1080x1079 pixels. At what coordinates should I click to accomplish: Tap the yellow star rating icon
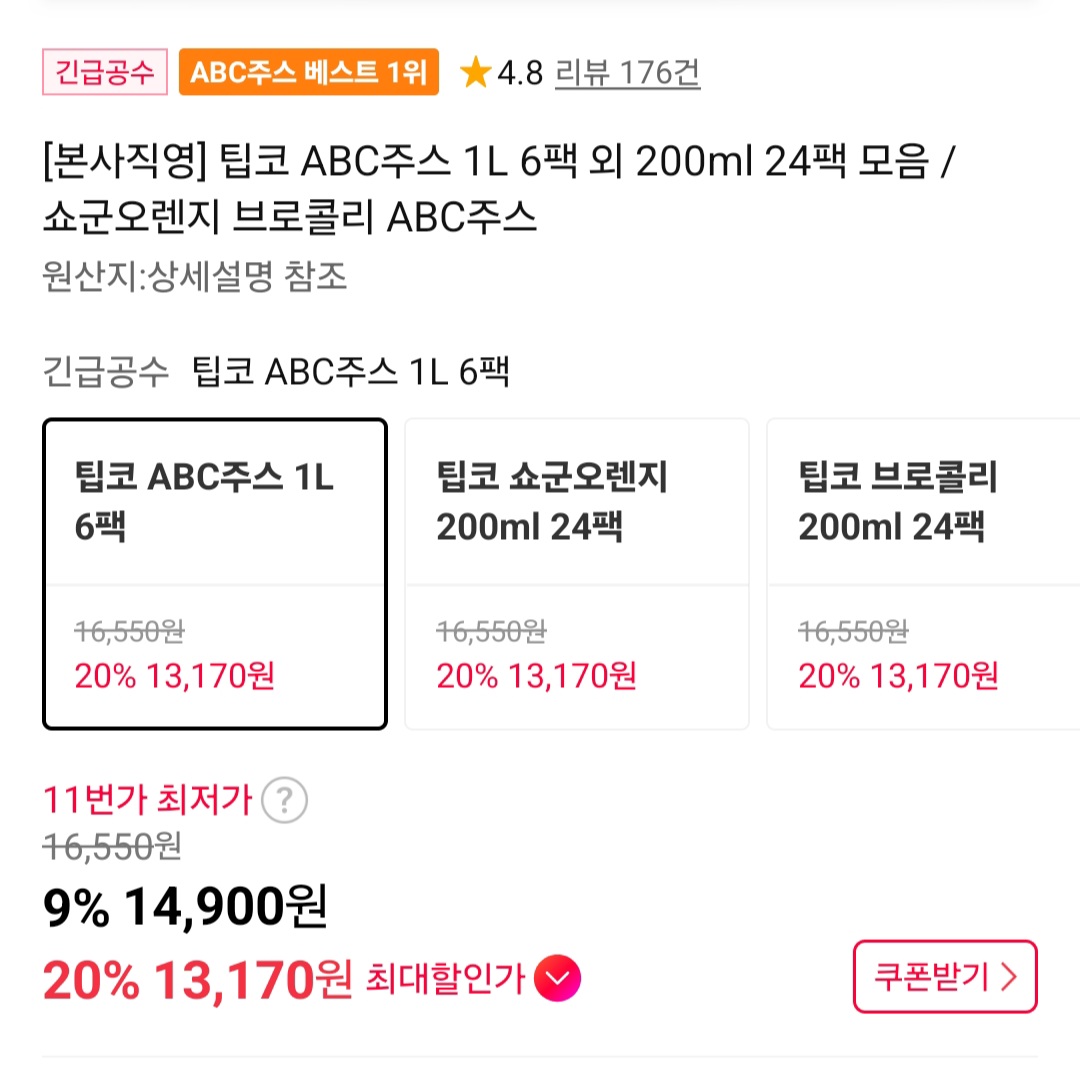(x=475, y=73)
